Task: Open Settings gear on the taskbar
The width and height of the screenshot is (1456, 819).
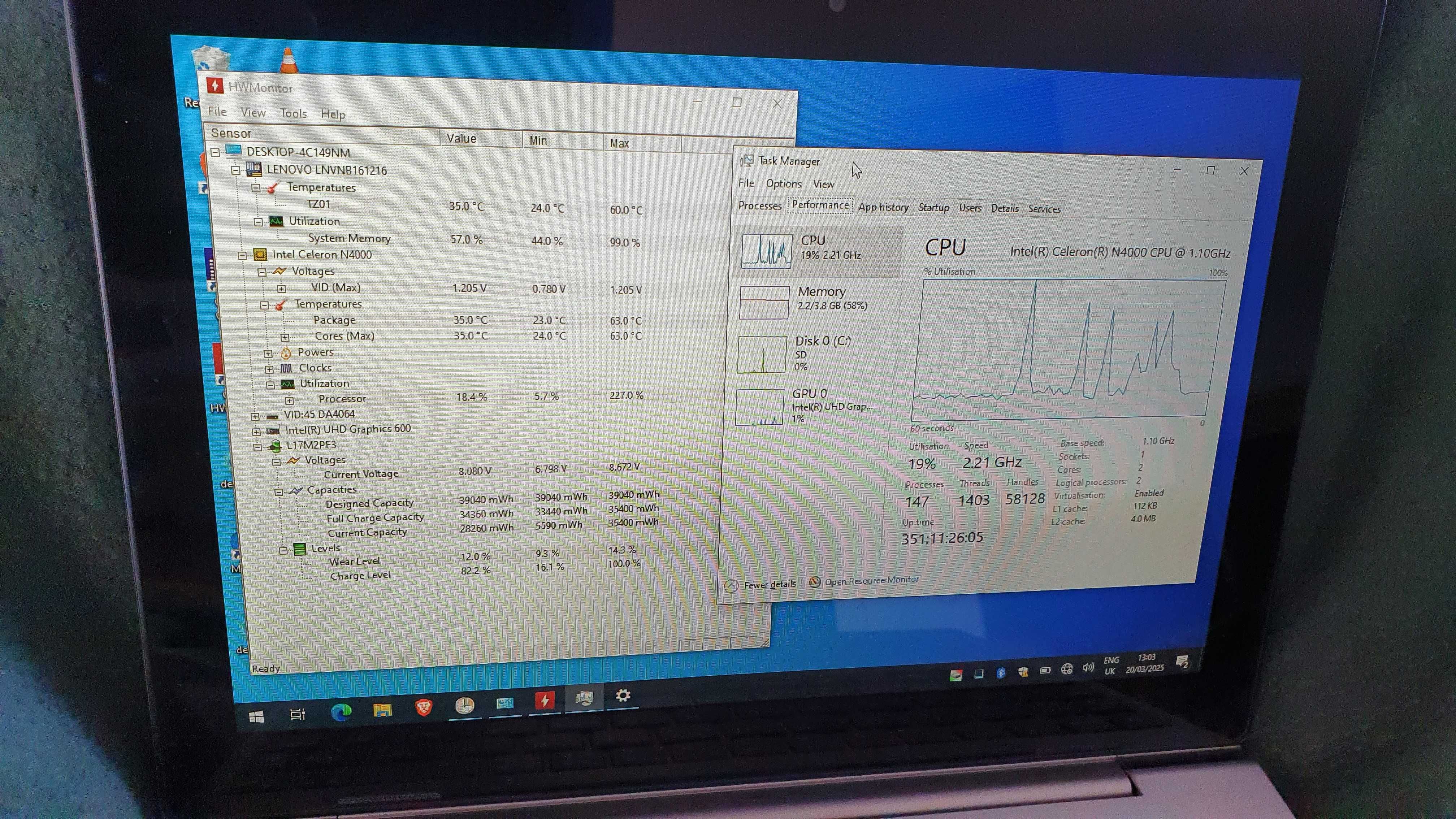Action: pos(623,695)
